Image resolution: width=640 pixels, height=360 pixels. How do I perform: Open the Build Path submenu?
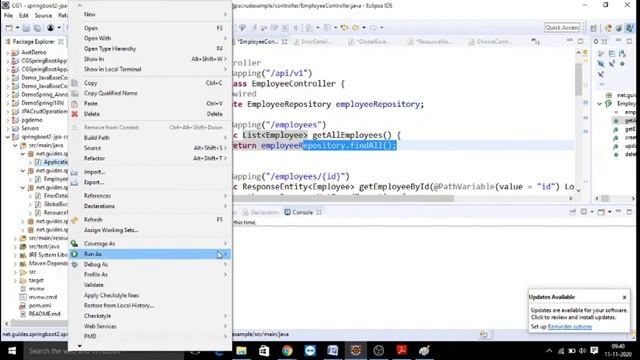tap(150, 138)
